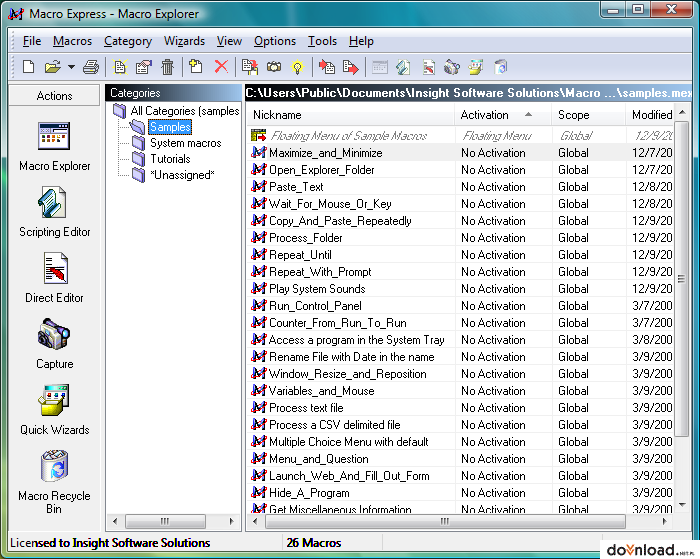The height and width of the screenshot is (559, 700).
Task: Open Quick Wizards in the Actions panel
Action: coord(54,410)
